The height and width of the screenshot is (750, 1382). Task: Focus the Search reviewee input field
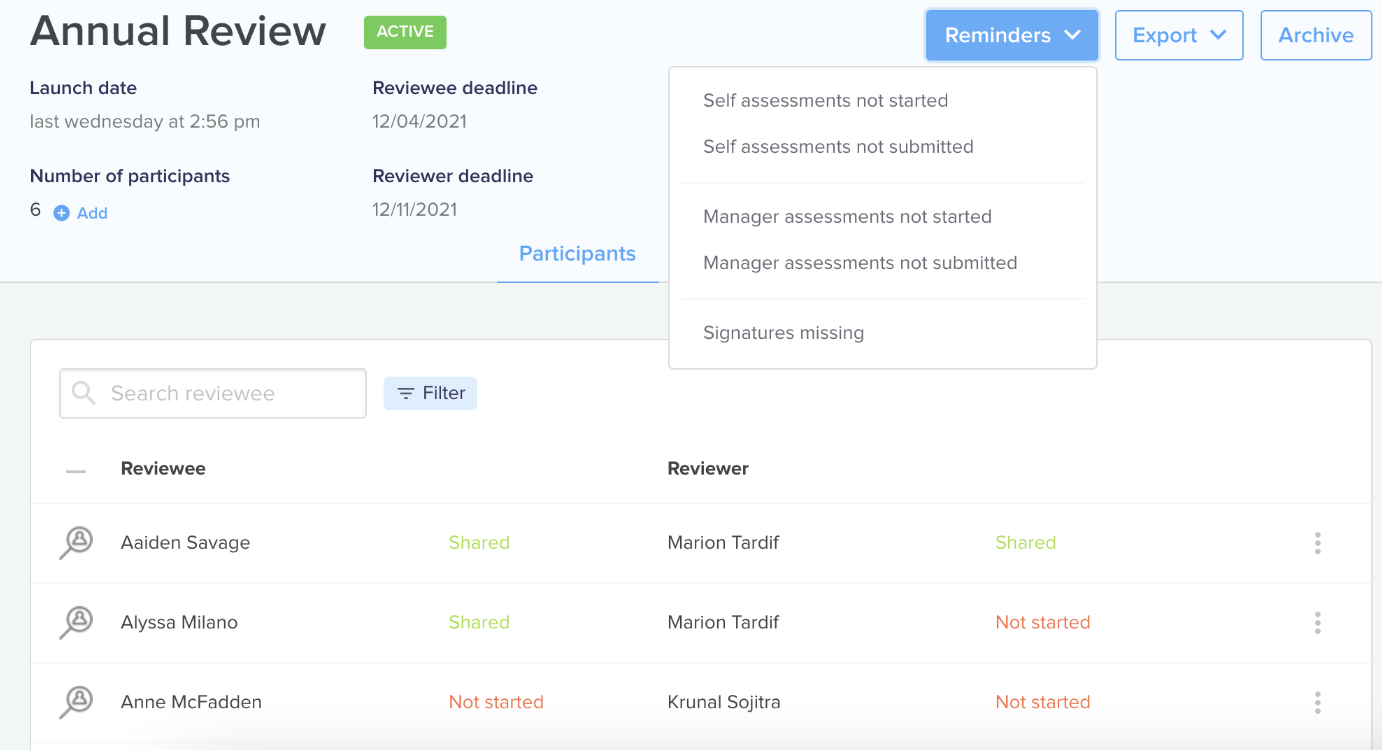pyautogui.click(x=213, y=393)
